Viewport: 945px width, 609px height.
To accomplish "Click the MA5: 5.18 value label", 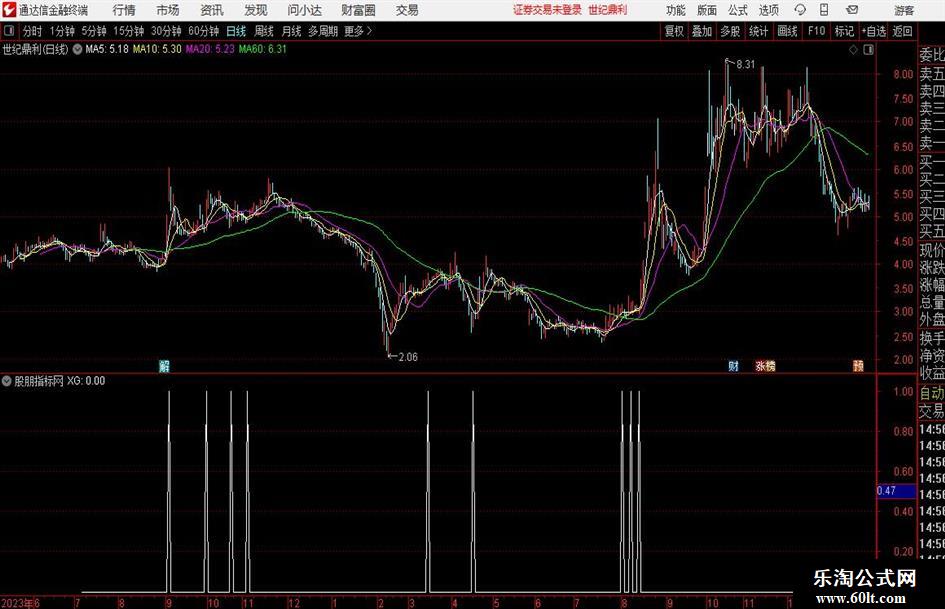I will click(x=107, y=49).
